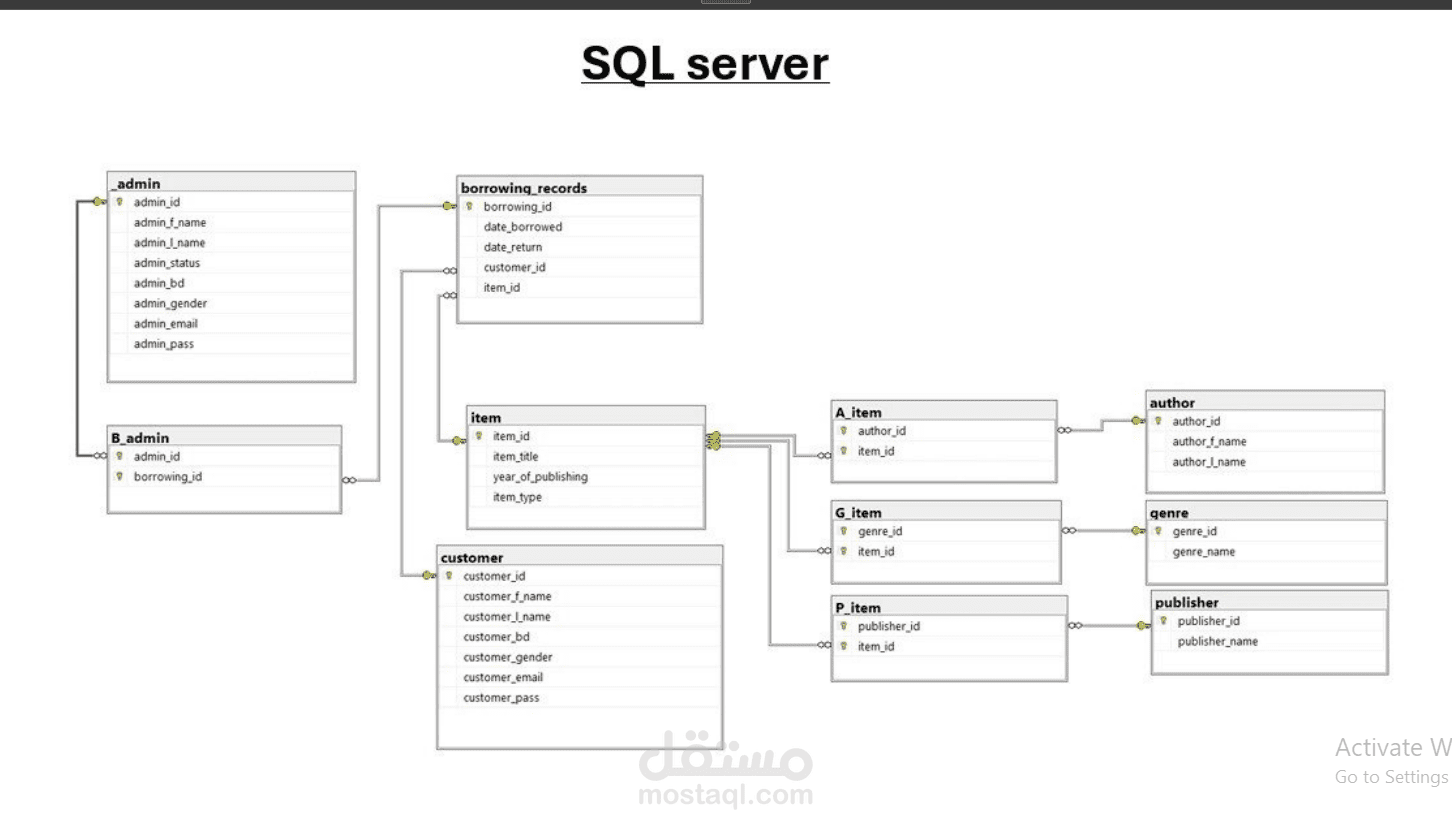Click the customer_gender row in the customer table
The height and width of the screenshot is (827, 1452).
(x=507, y=657)
